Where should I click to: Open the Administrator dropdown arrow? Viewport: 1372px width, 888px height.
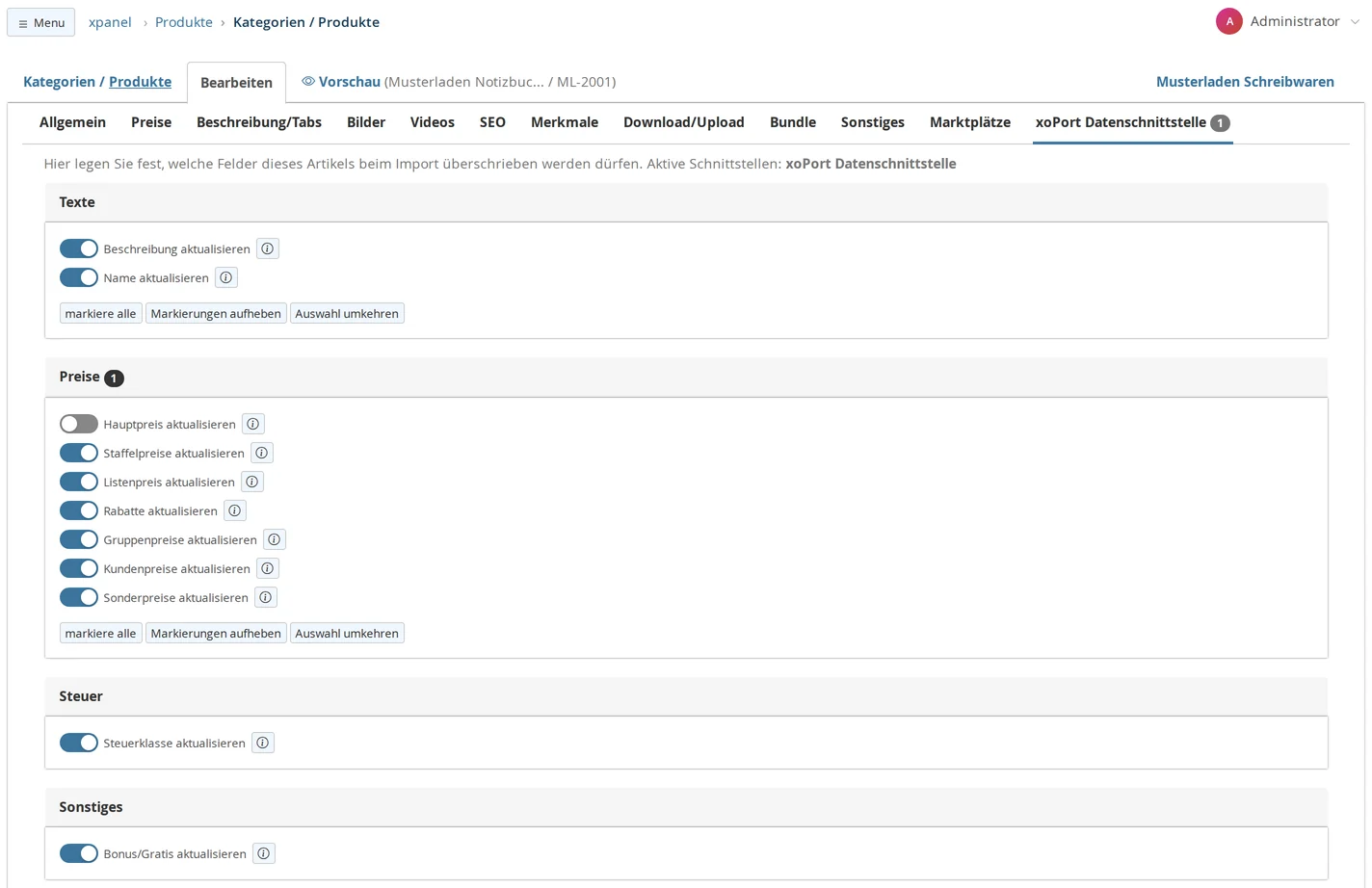click(x=1355, y=21)
